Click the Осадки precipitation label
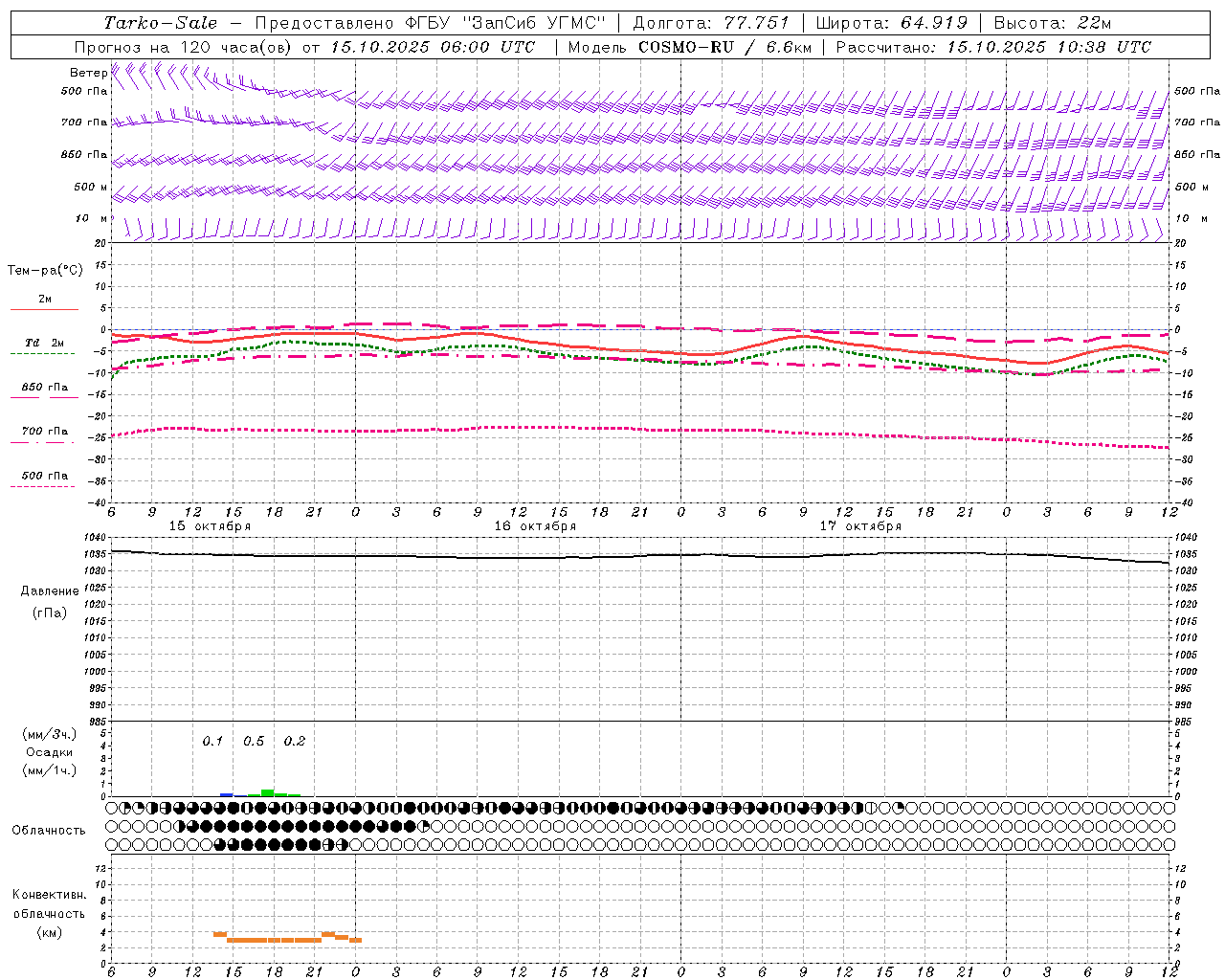 click(50, 752)
